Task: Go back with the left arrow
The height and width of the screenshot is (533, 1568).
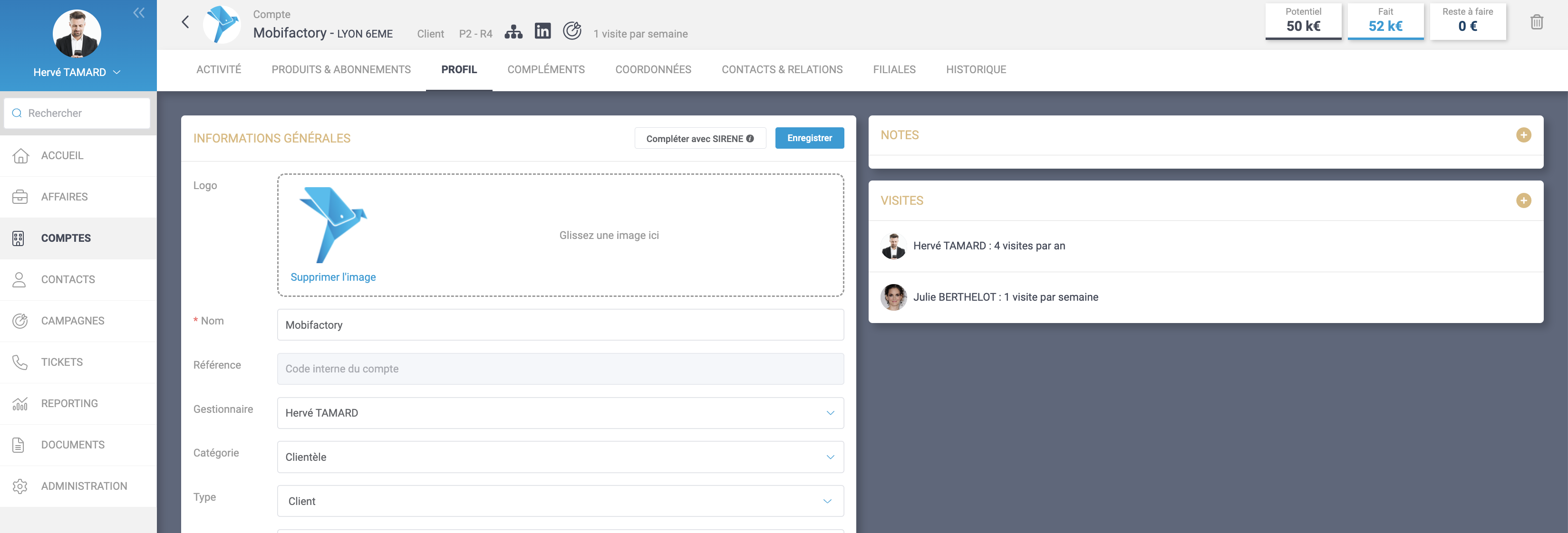Action: point(185,22)
